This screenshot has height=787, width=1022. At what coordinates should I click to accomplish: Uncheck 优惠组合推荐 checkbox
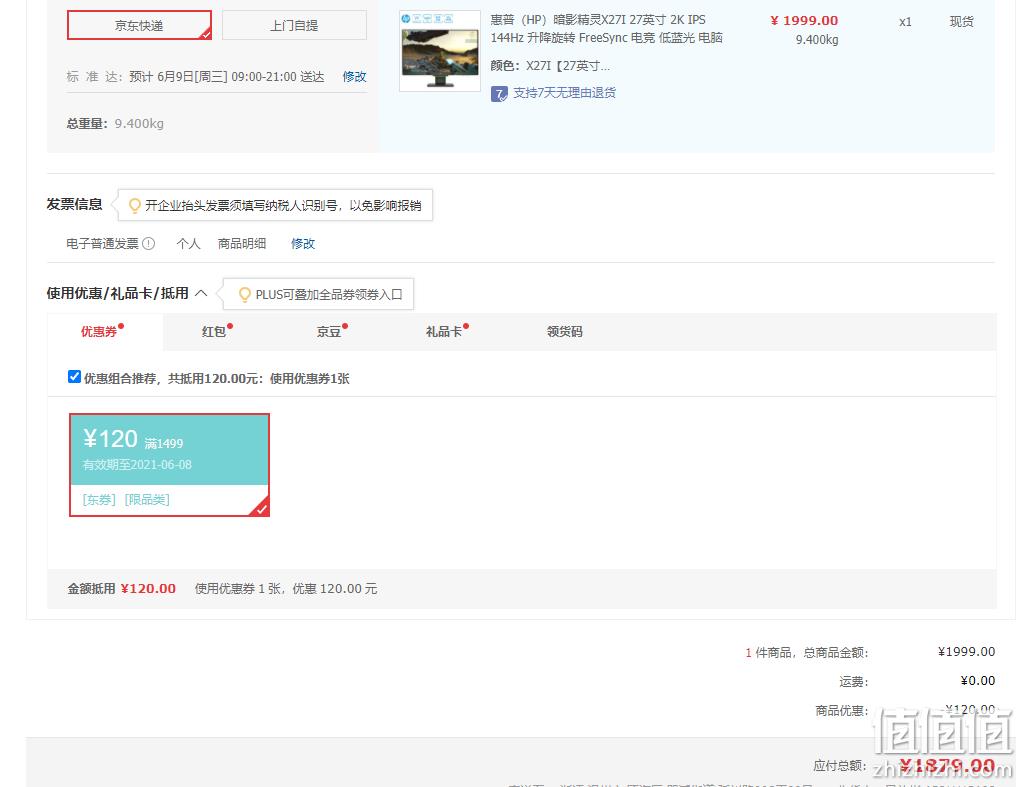(74, 377)
